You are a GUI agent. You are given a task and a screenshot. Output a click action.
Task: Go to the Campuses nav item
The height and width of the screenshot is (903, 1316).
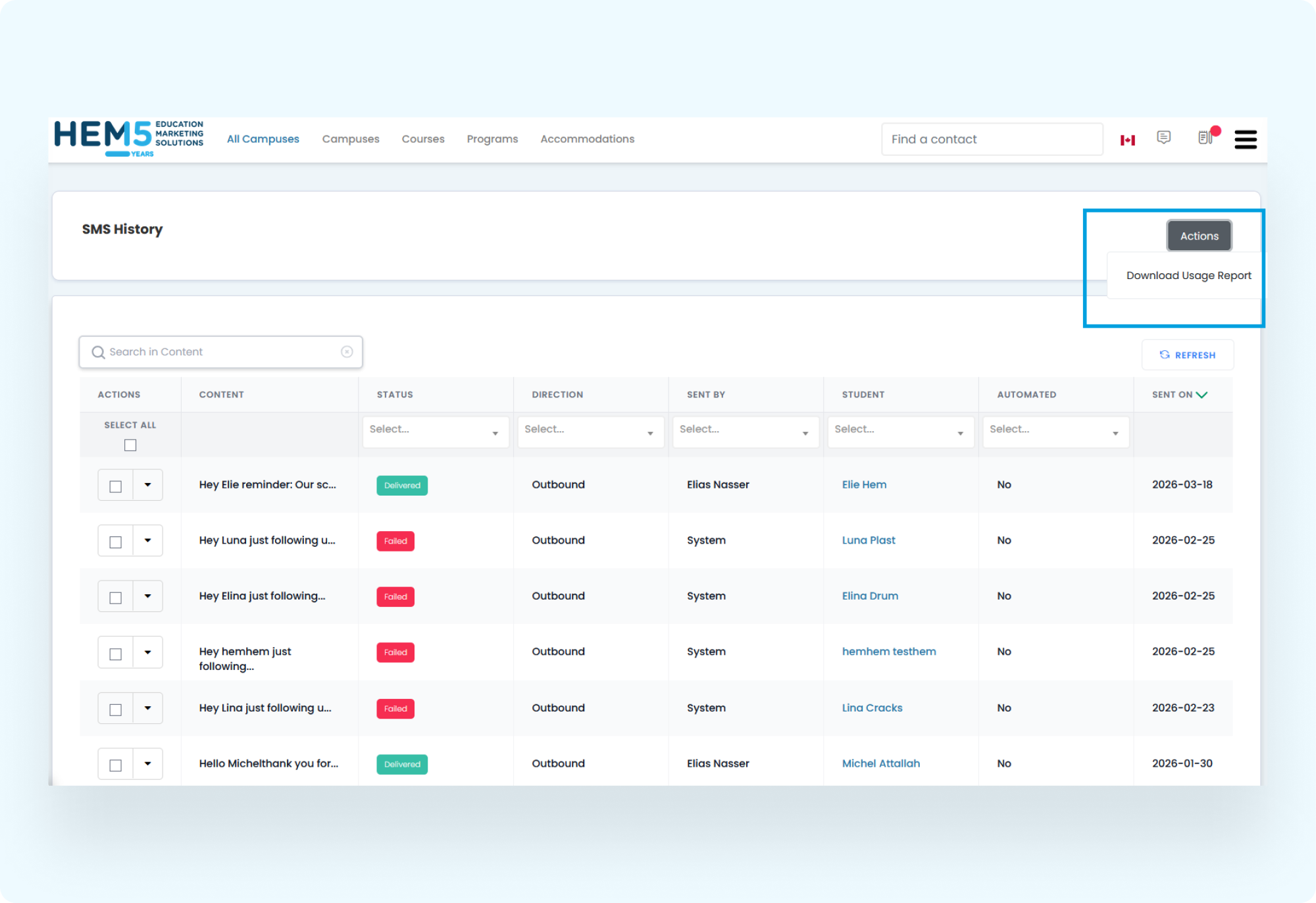click(x=350, y=139)
